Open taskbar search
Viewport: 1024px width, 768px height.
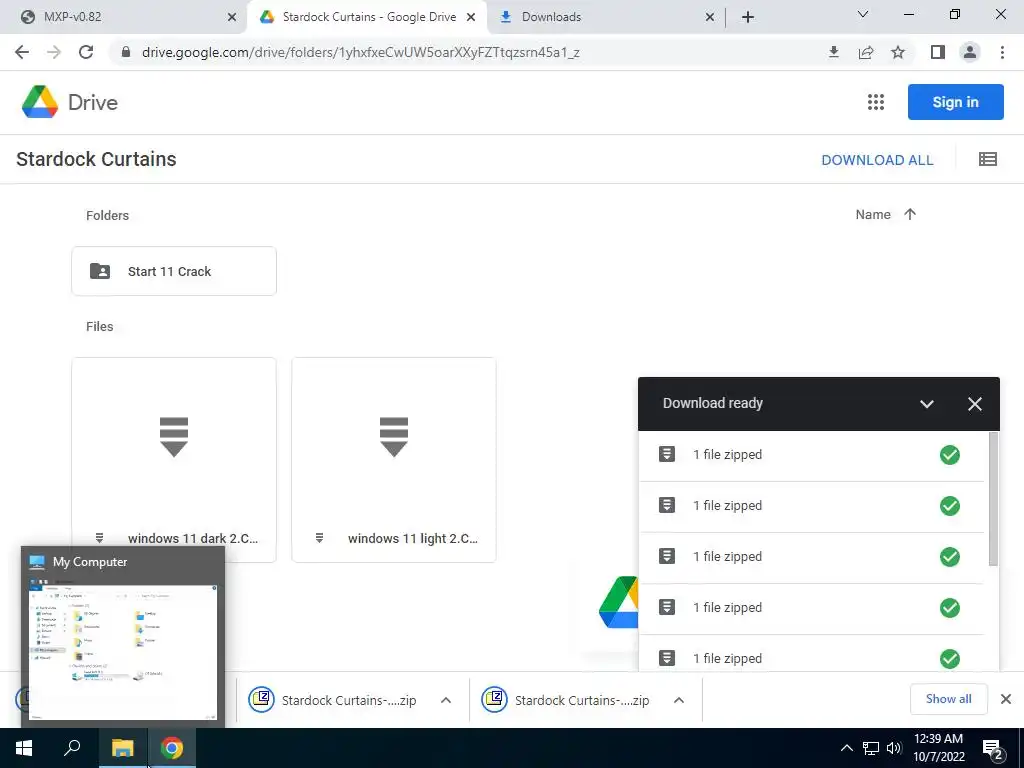pyautogui.click(x=72, y=748)
